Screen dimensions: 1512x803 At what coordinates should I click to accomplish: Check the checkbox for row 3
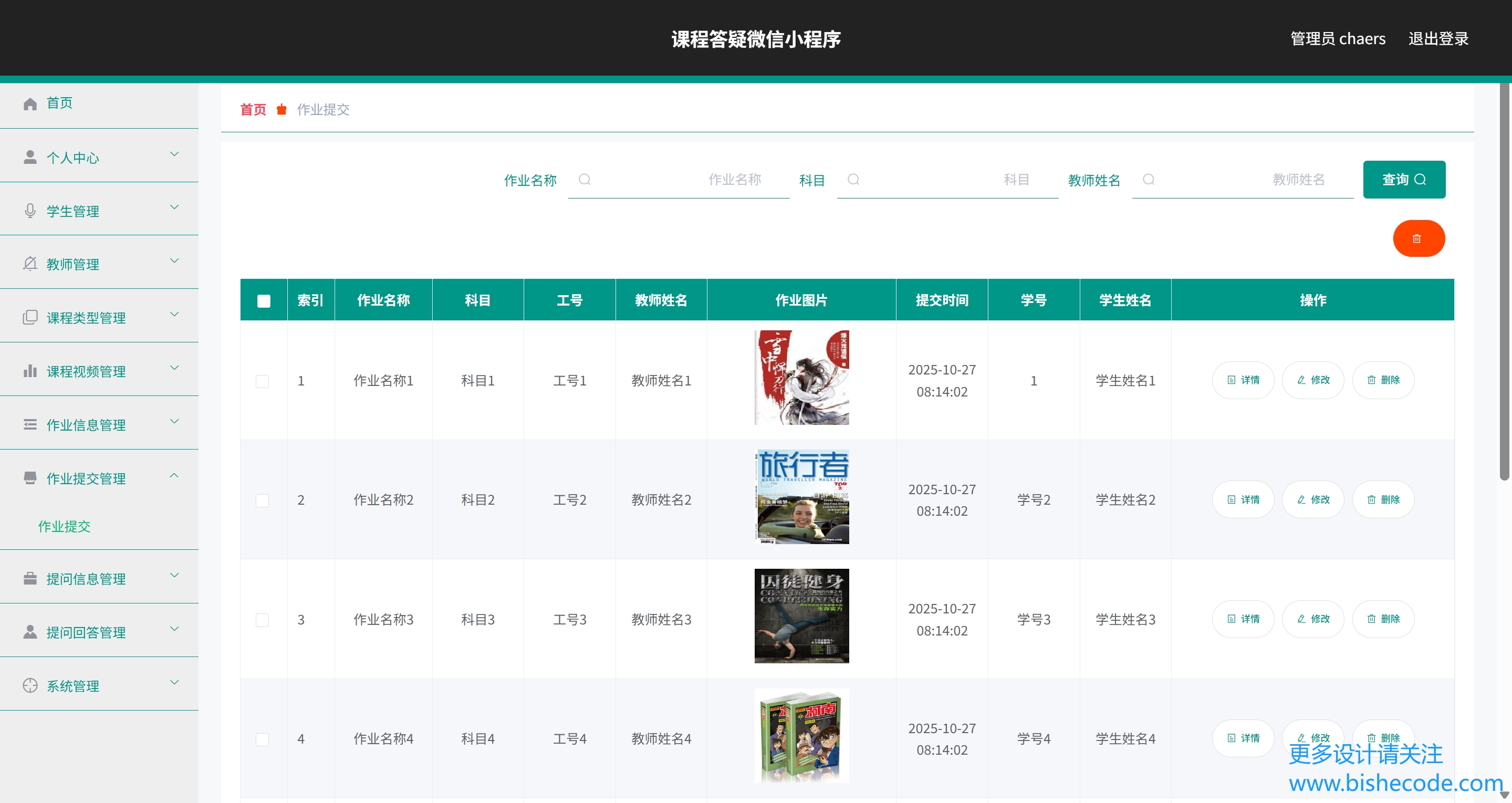pos(263,620)
